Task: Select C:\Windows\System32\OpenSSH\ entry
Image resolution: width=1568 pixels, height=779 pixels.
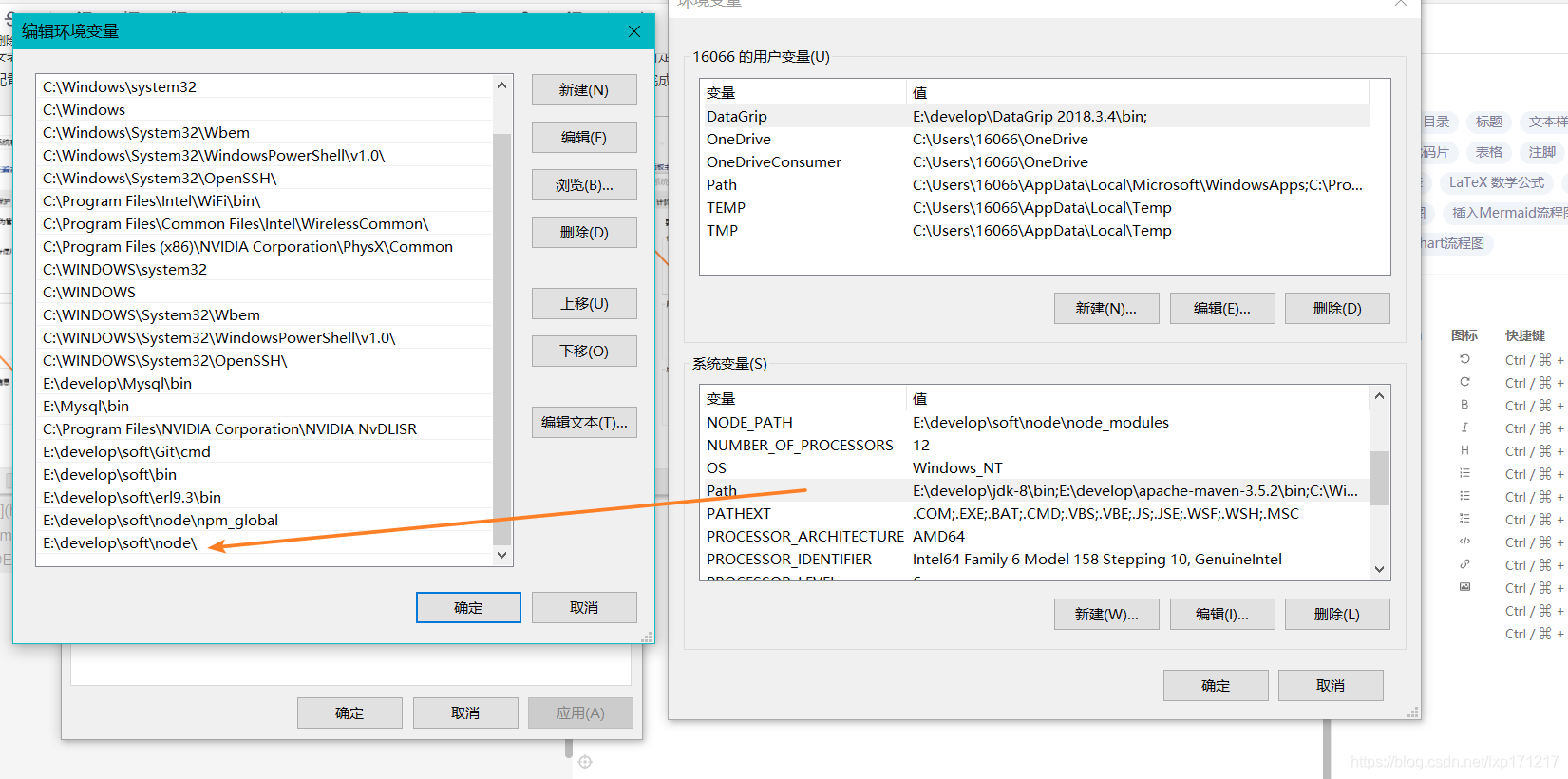Action: pyautogui.click(x=265, y=179)
